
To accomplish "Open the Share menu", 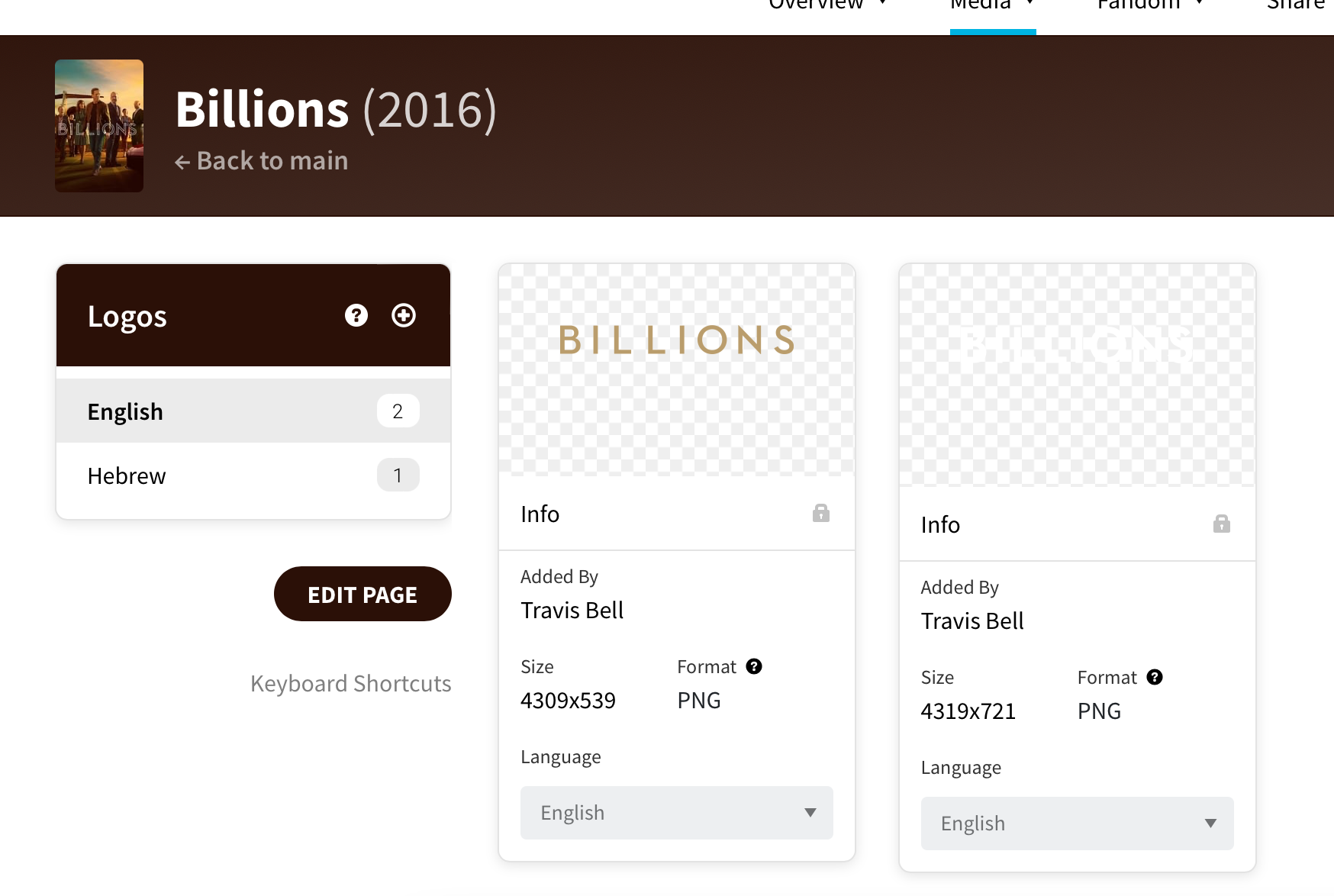I will click(x=1296, y=5).
